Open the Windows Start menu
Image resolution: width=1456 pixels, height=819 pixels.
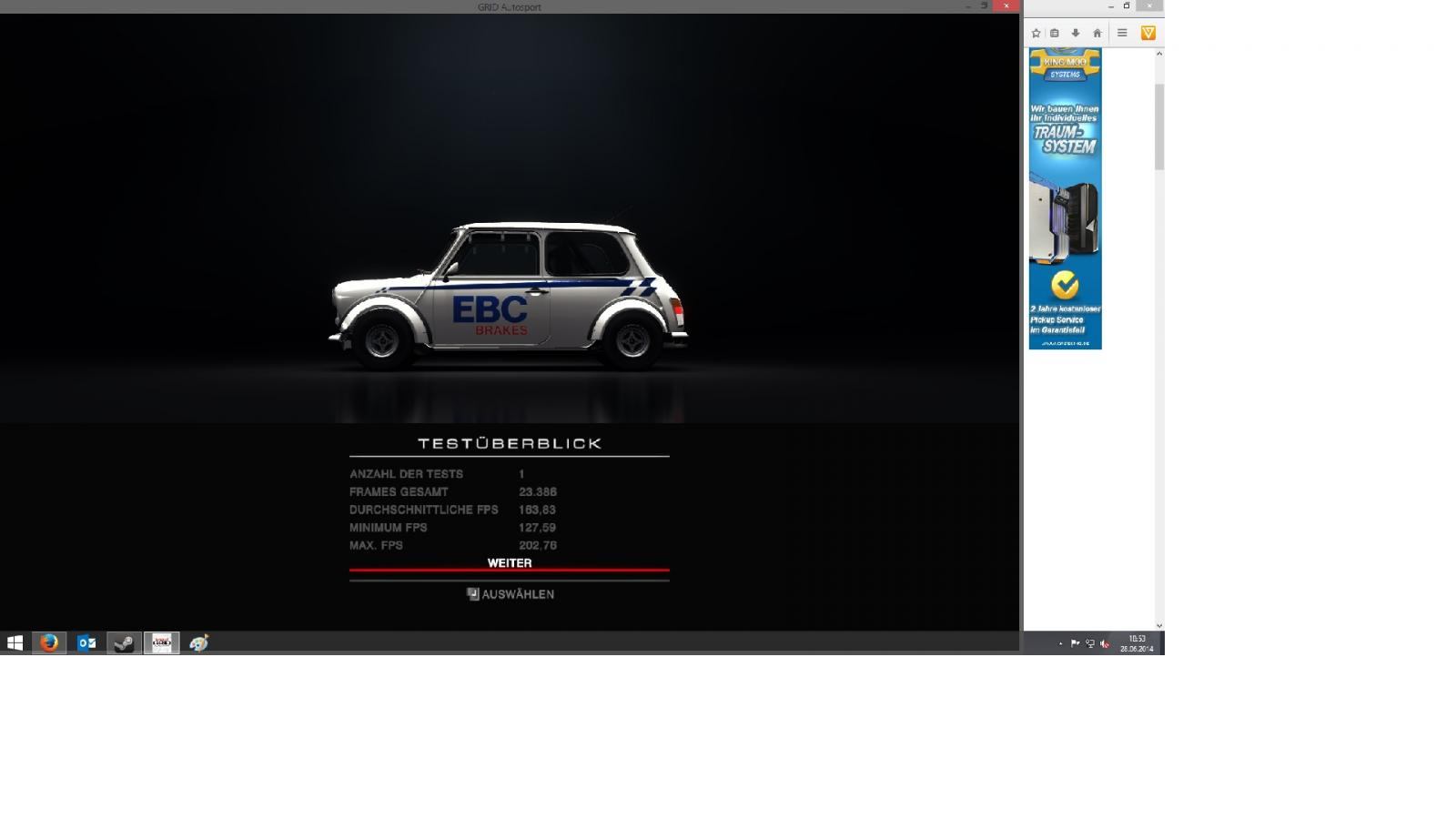tap(15, 642)
